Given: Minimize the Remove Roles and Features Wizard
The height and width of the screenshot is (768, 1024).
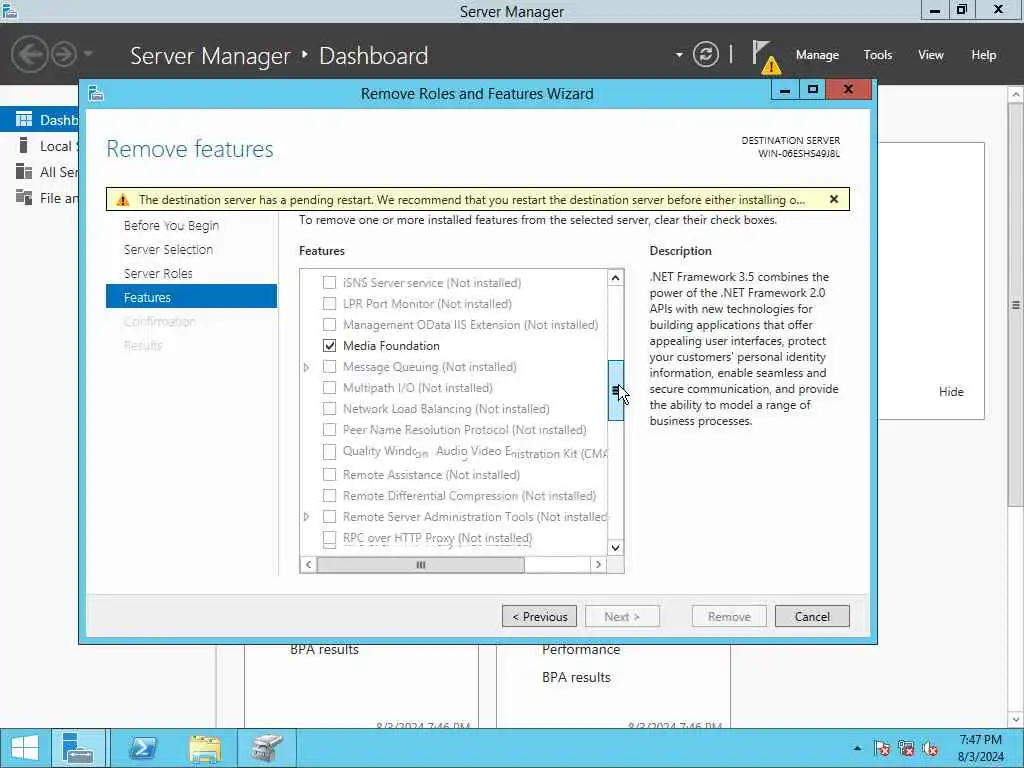Looking at the screenshot, I should click(x=785, y=89).
